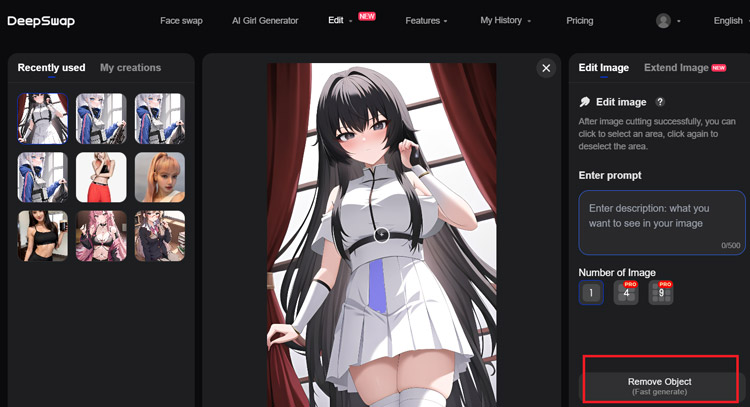750x407 pixels.
Task: Switch to the My creations tab
Action: [131, 67]
